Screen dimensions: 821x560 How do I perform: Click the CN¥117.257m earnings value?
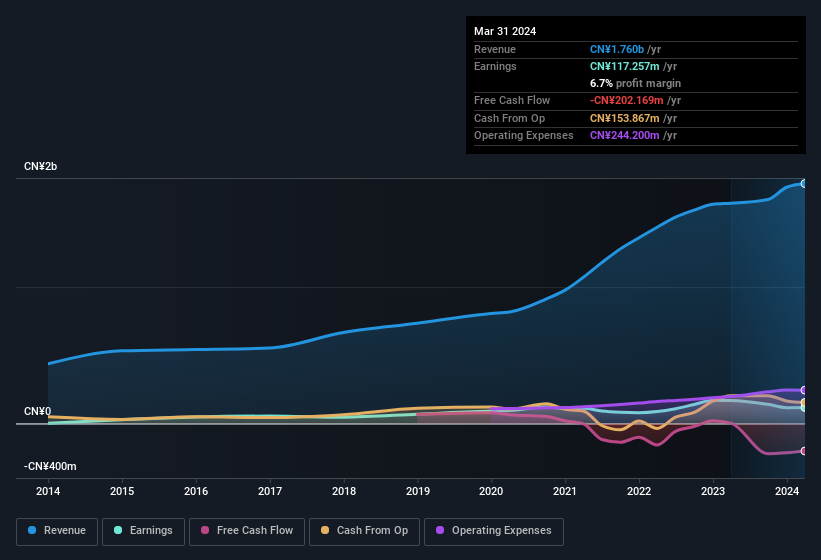[625, 66]
